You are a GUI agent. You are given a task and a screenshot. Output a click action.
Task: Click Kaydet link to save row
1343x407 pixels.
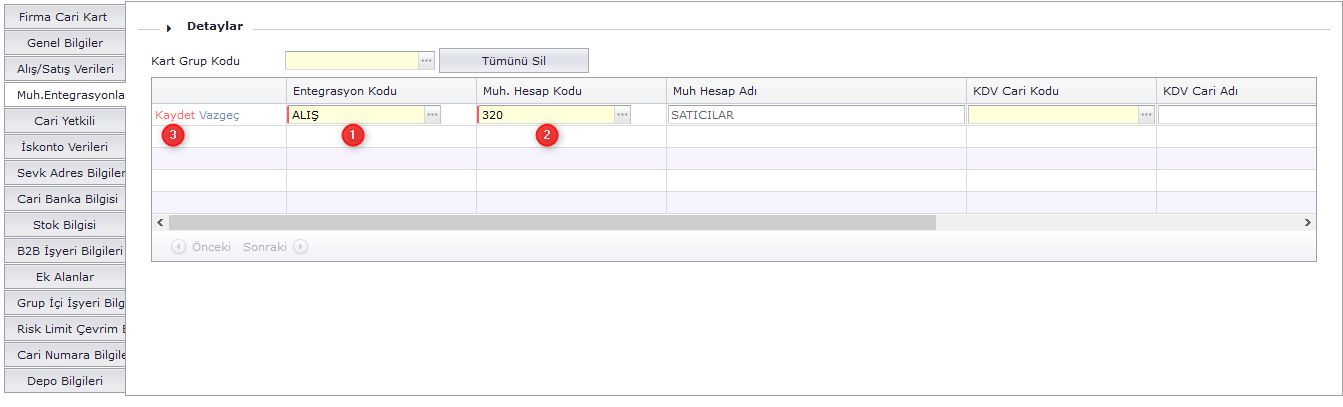pos(175,115)
